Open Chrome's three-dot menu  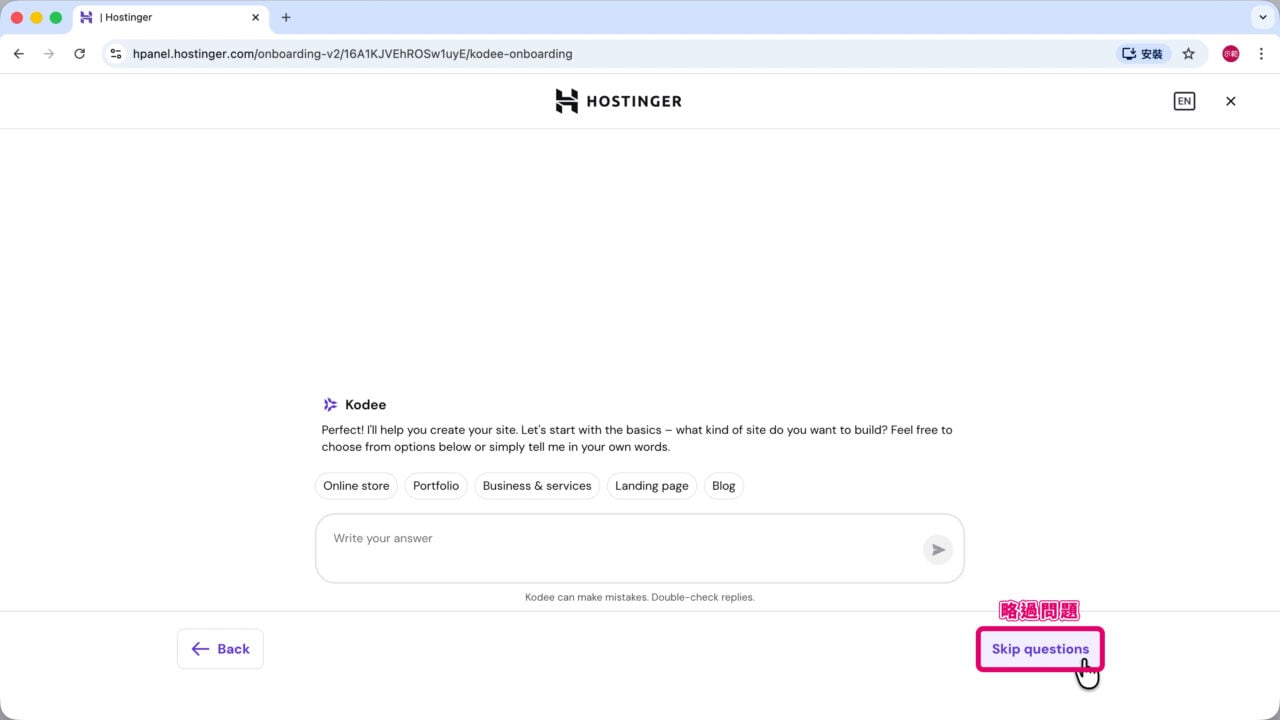click(x=1260, y=54)
